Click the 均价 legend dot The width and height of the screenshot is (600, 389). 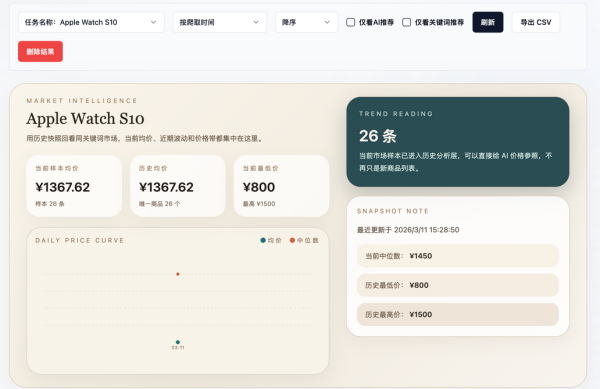(x=263, y=240)
